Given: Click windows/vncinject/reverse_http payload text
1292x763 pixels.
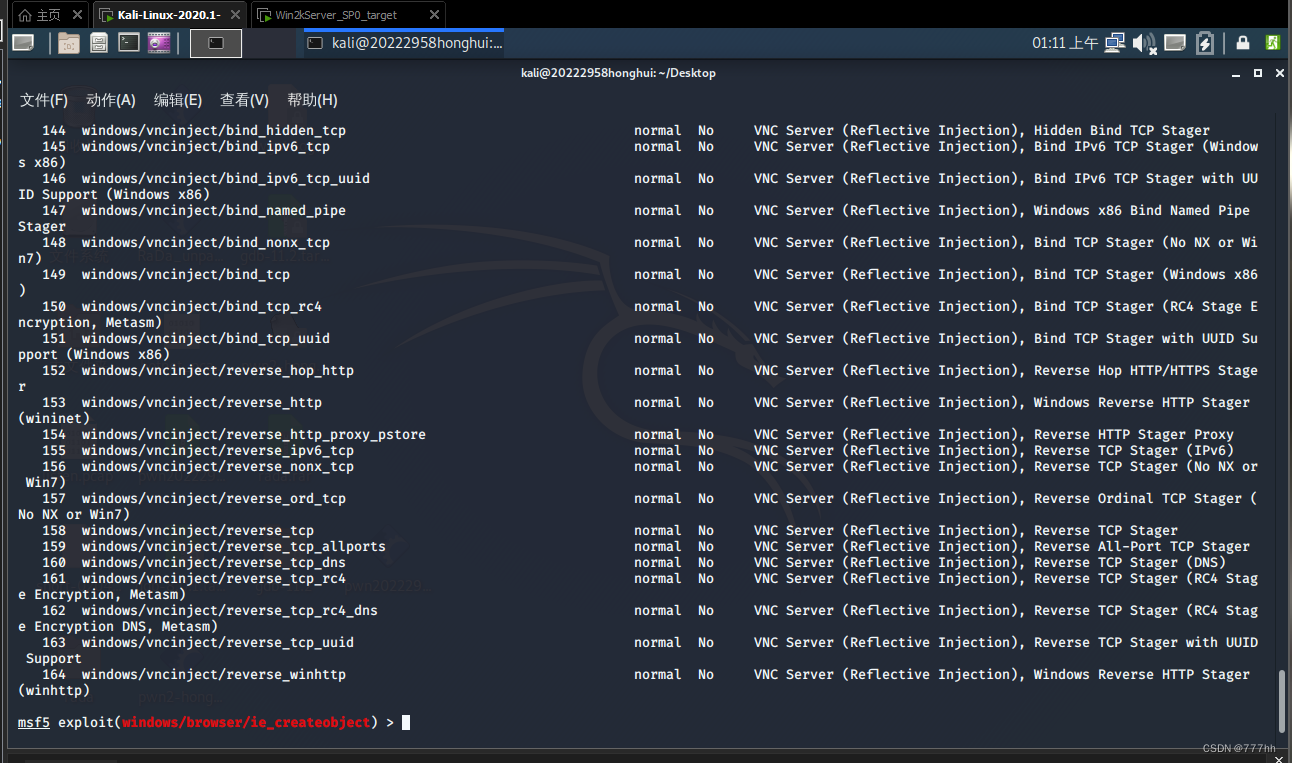Looking at the screenshot, I should tap(202, 403).
